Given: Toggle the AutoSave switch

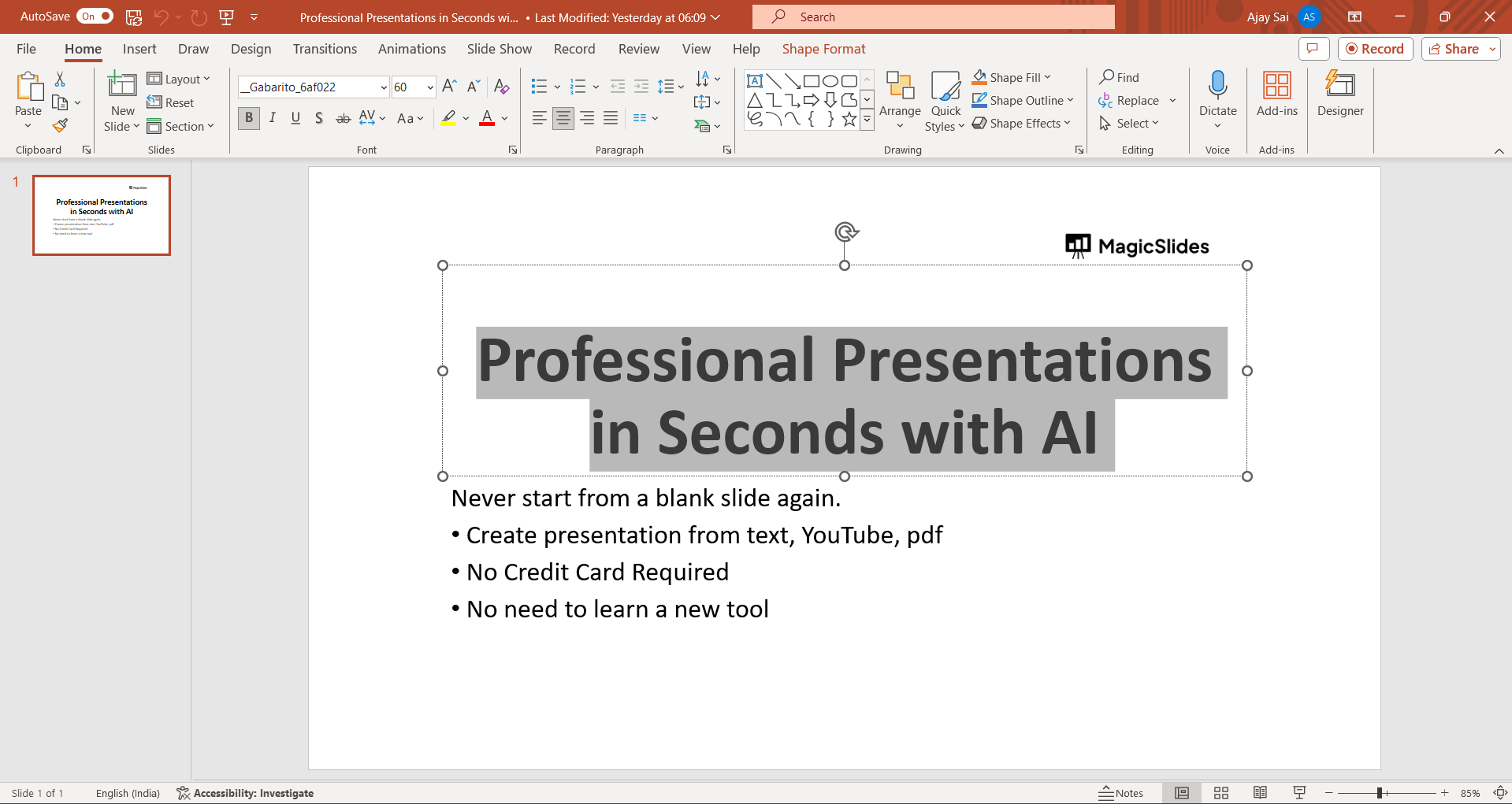Looking at the screenshot, I should tap(95, 17).
